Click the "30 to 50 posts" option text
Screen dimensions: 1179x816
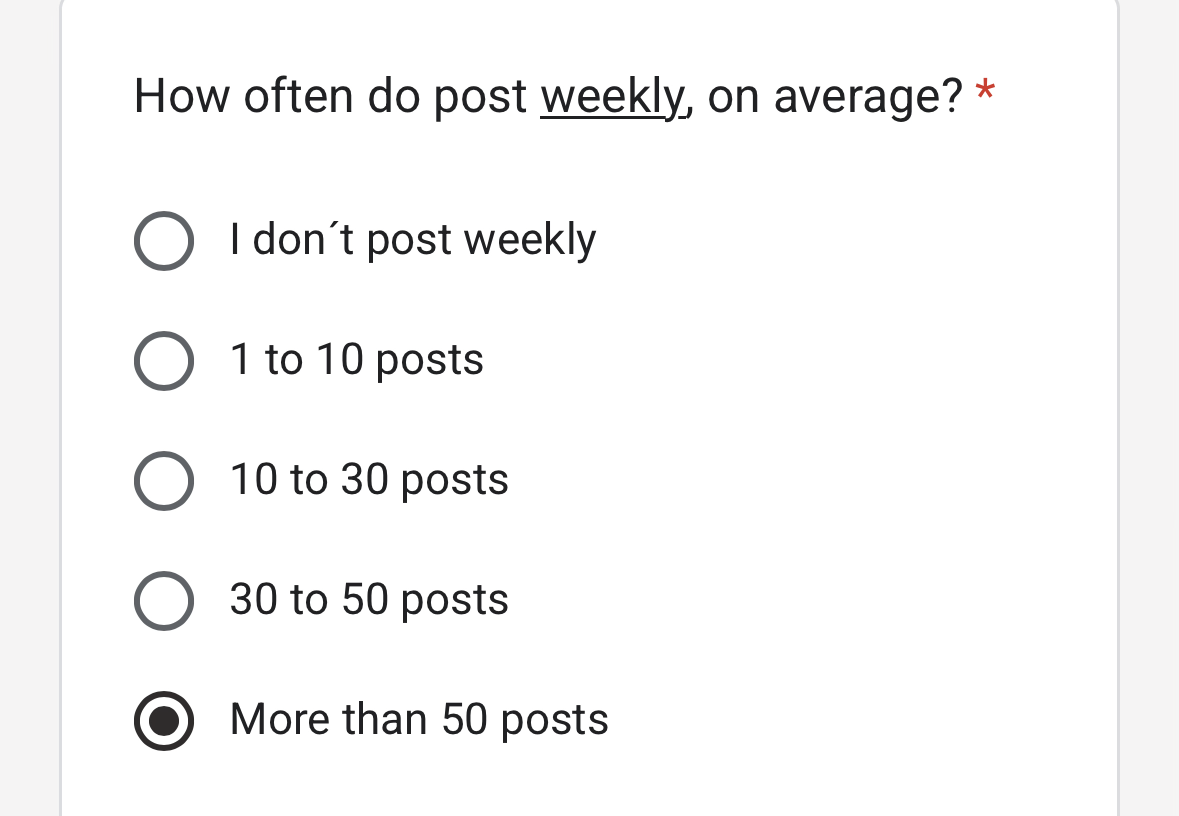tap(369, 601)
